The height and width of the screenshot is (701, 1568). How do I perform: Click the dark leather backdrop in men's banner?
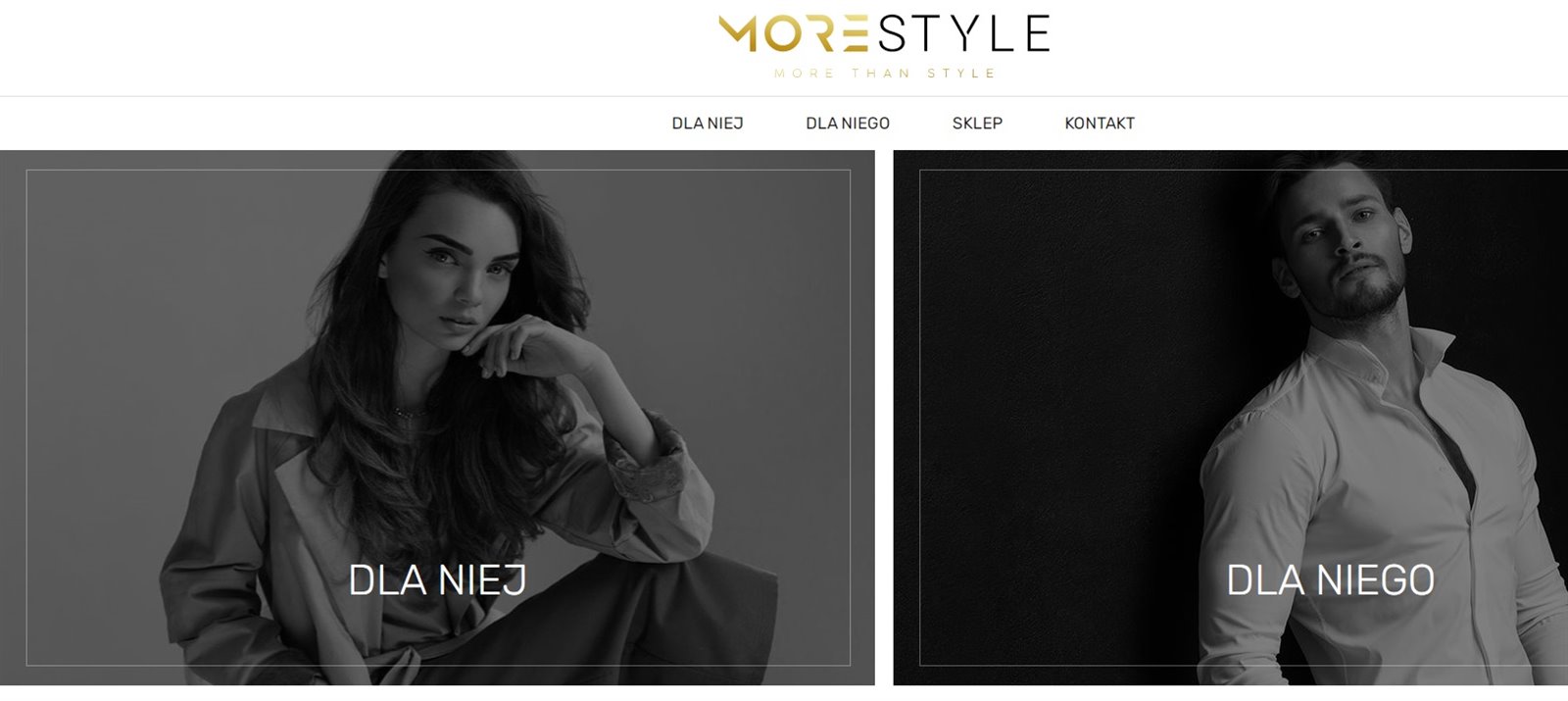point(1058,392)
